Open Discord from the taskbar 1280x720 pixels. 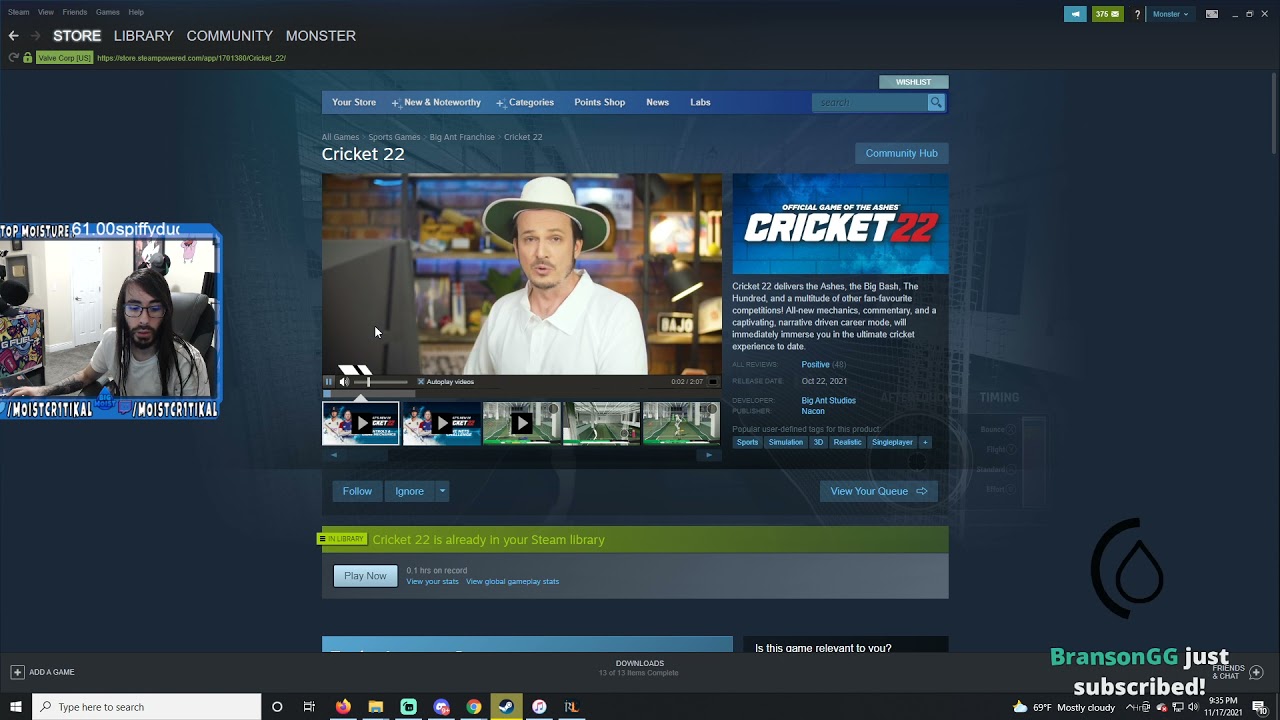point(441,707)
